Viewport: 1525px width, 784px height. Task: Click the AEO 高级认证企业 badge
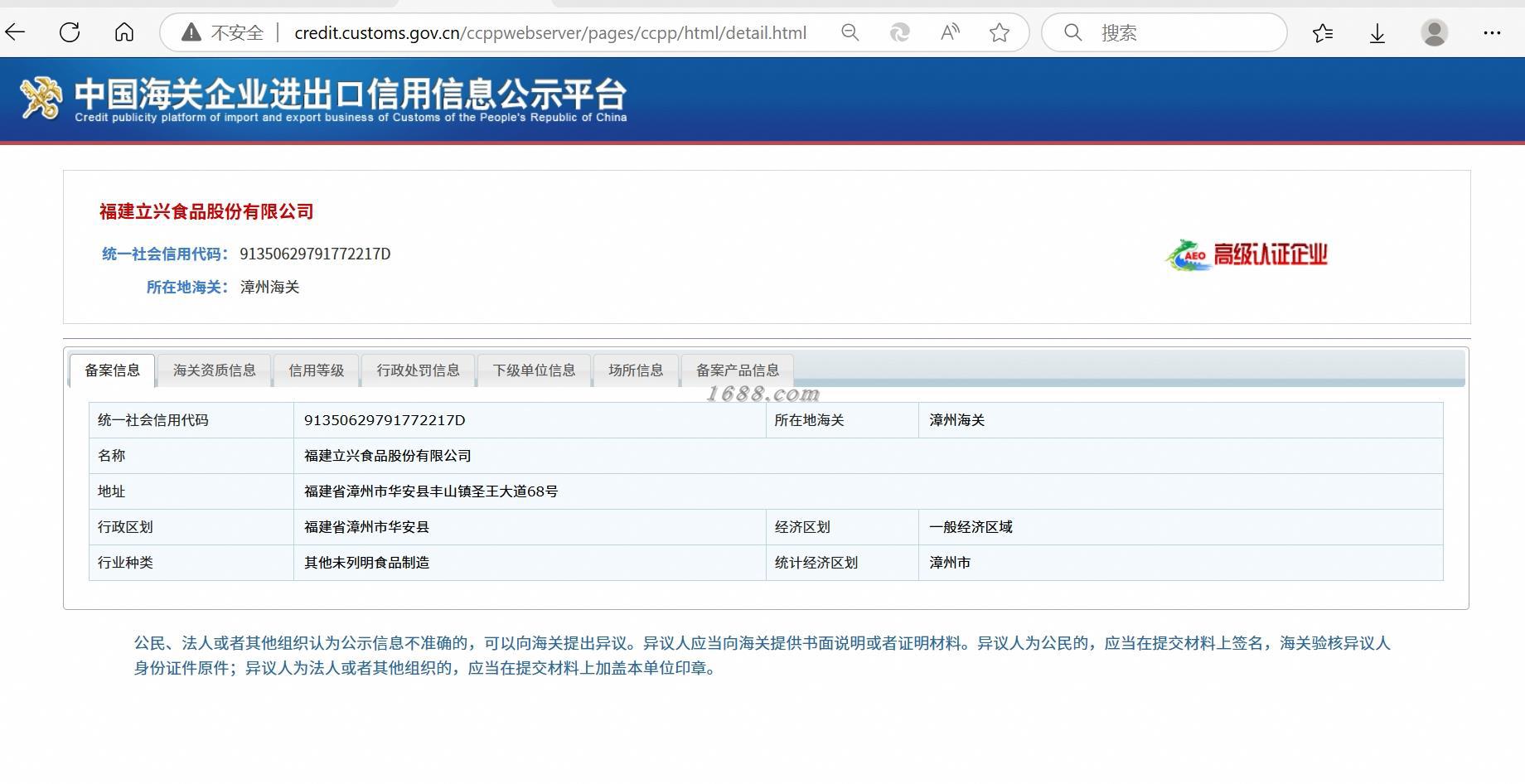tap(1247, 254)
